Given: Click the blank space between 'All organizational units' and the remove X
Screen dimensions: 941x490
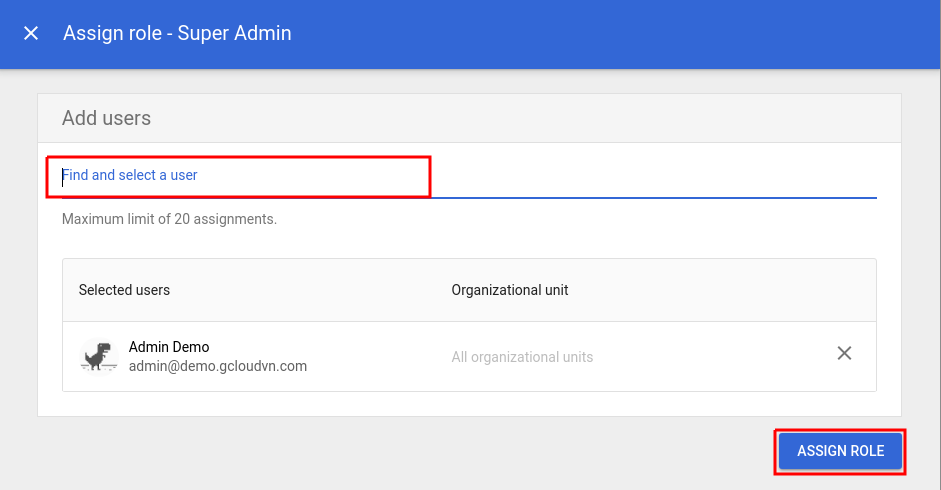Looking at the screenshot, I should coord(710,357).
